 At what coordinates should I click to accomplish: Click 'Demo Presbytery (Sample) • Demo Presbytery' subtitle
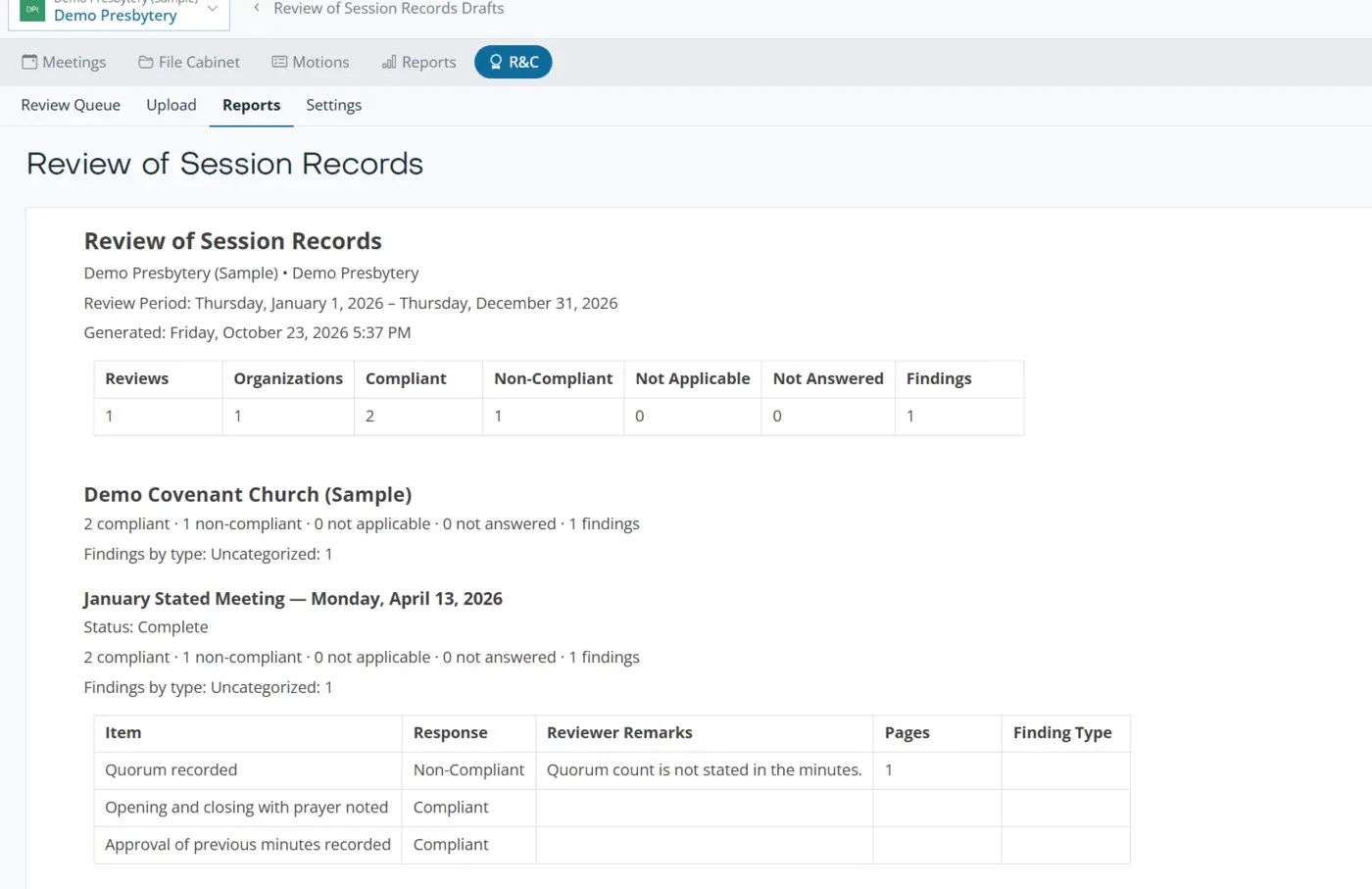point(251,272)
